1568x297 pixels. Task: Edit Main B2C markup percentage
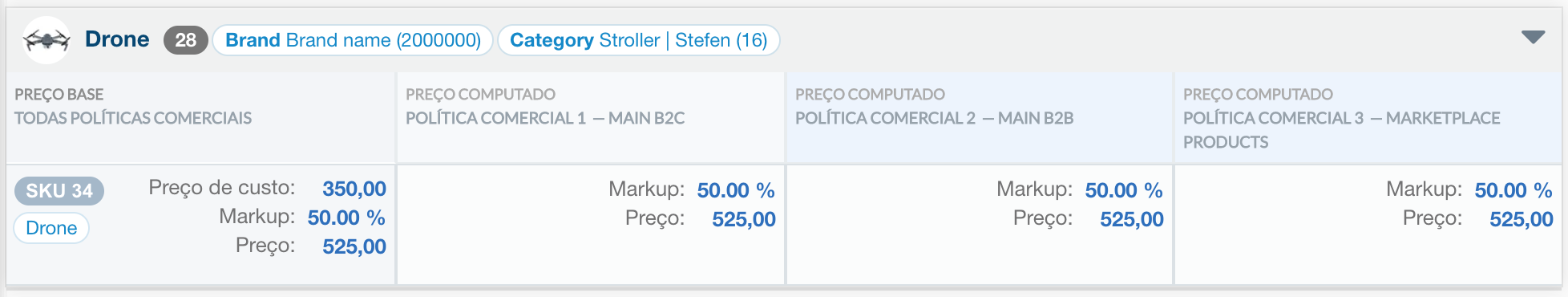click(x=735, y=190)
